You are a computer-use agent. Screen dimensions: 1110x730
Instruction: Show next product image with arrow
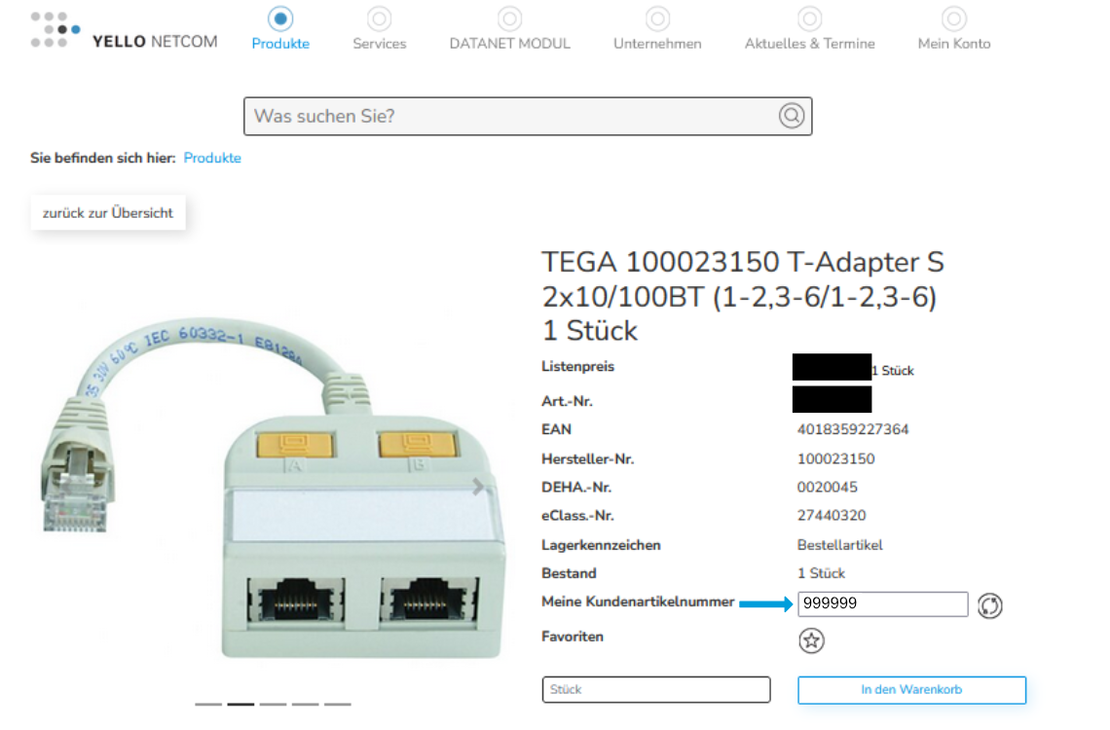[478, 486]
